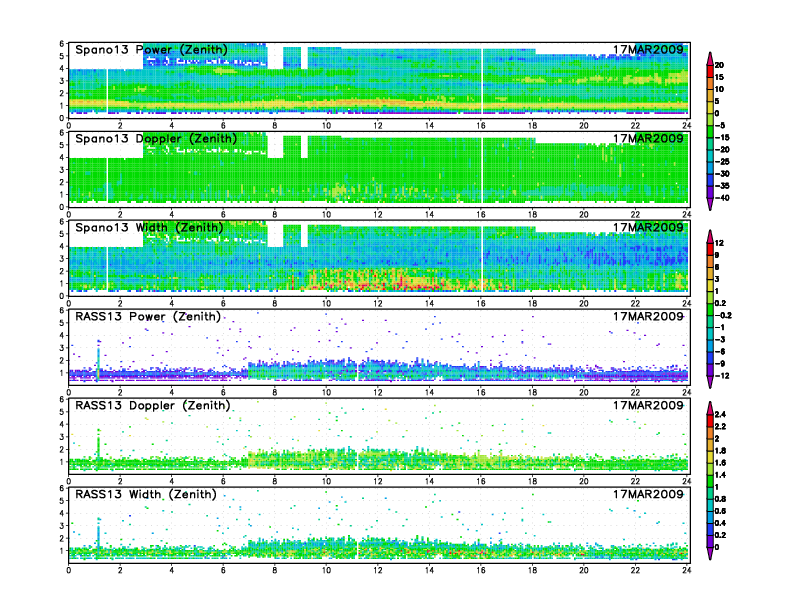Click the 17MAR2009 date in Spano13 Width panel
This screenshot has height=612, width=792.
click(648, 227)
